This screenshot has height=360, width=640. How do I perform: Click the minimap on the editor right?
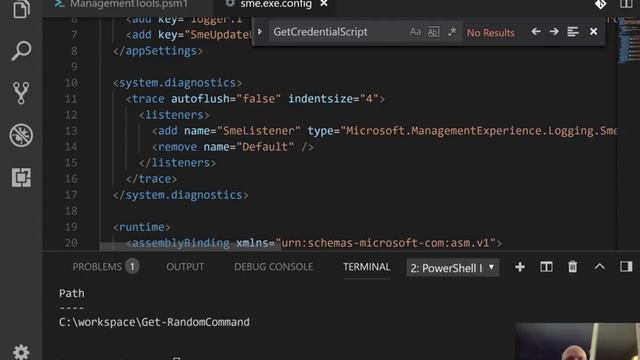point(629,41)
